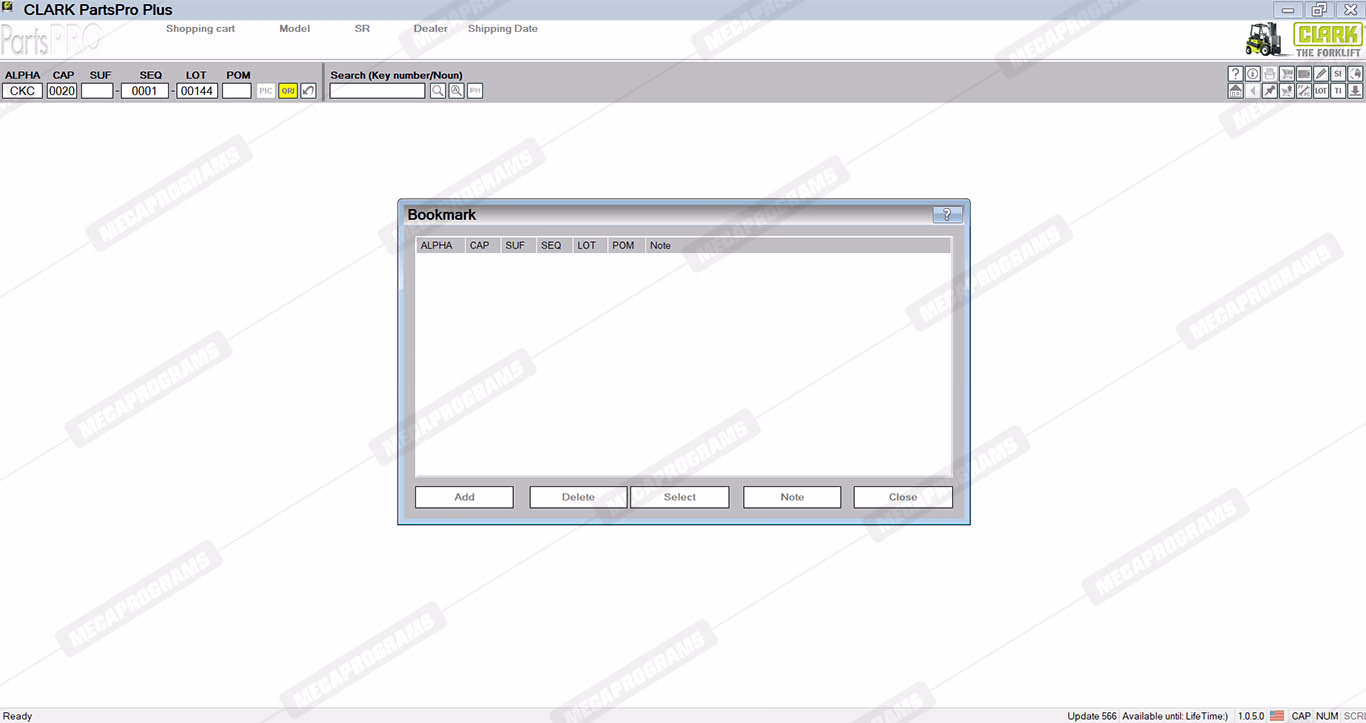The height and width of the screenshot is (723, 1366).
Task: Click the CAP column header in Bookmark list
Action: click(482, 246)
